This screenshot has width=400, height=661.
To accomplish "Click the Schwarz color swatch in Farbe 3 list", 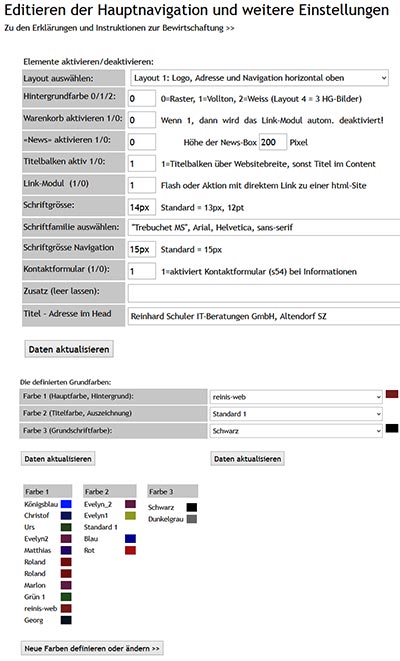I will tap(192, 507).
